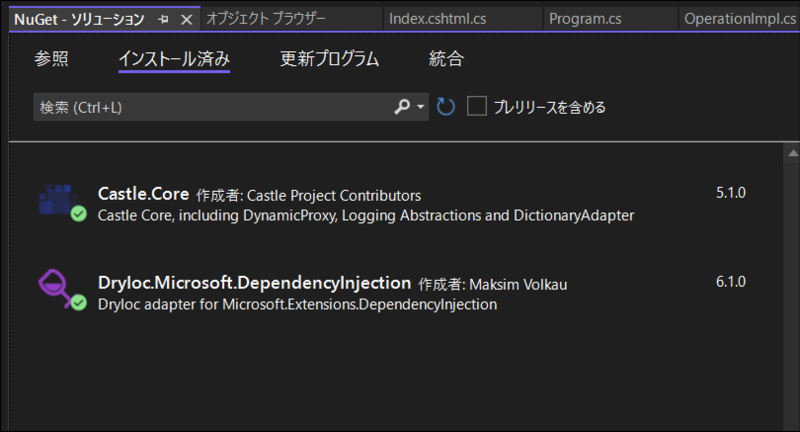The height and width of the screenshot is (432, 800).
Task: Select the 参照 browse tab
Action: [51, 59]
